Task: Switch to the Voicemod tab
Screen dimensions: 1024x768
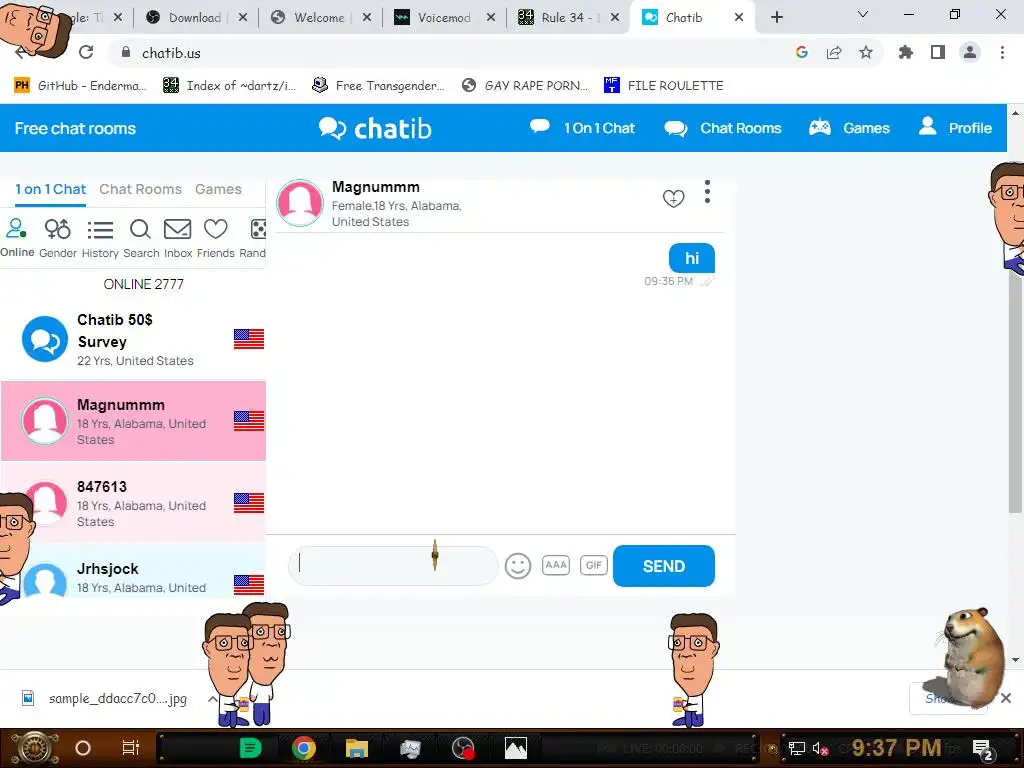Action: point(444,18)
